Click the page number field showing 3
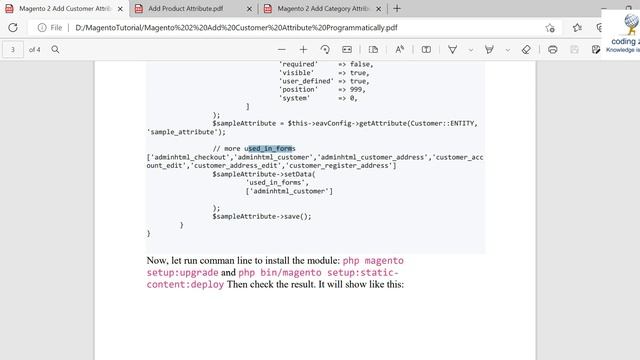 click(x=13, y=49)
